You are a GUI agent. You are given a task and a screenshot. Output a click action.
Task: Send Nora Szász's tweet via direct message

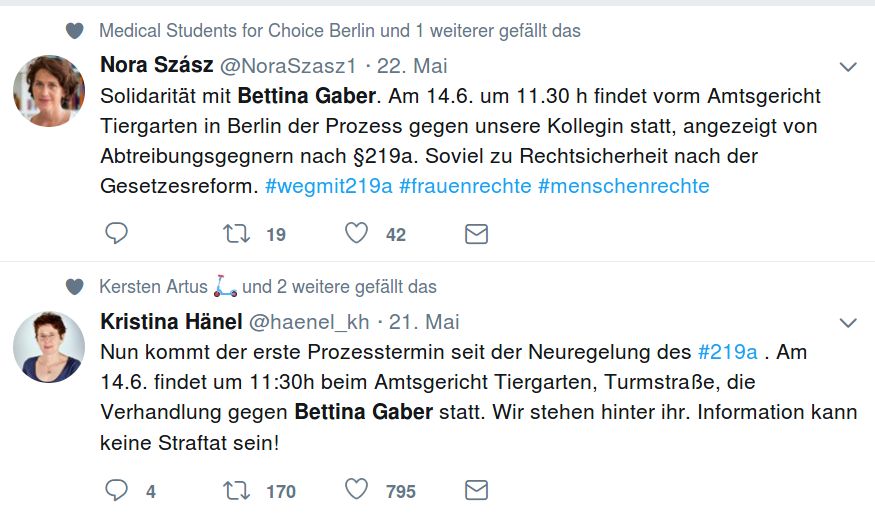[476, 234]
